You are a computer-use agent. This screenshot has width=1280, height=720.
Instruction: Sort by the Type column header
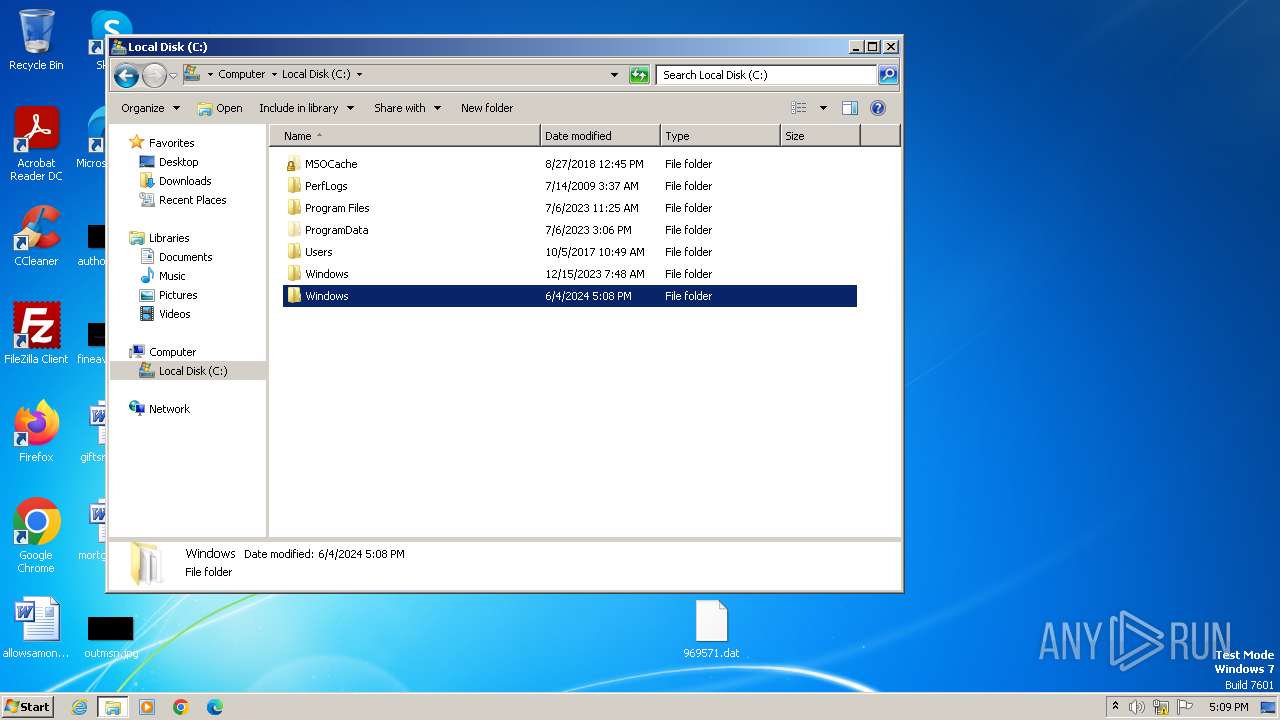(720, 136)
